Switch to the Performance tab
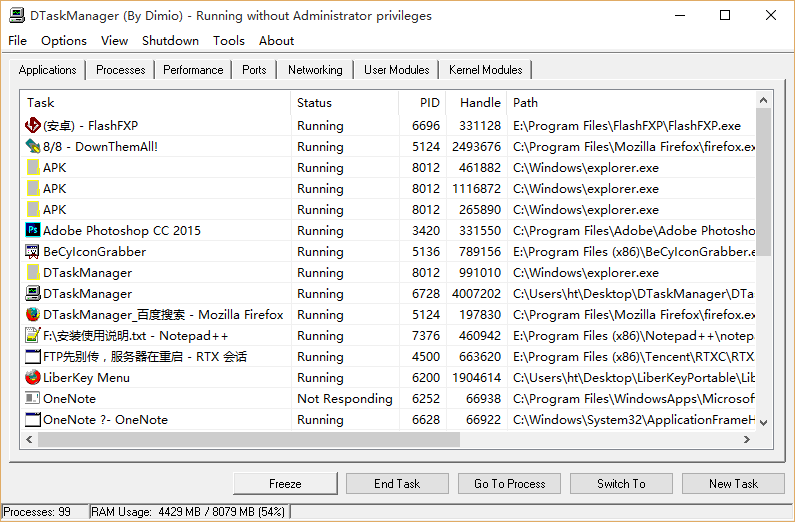795x522 pixels. pyautogui.click(x=193, y=70)
